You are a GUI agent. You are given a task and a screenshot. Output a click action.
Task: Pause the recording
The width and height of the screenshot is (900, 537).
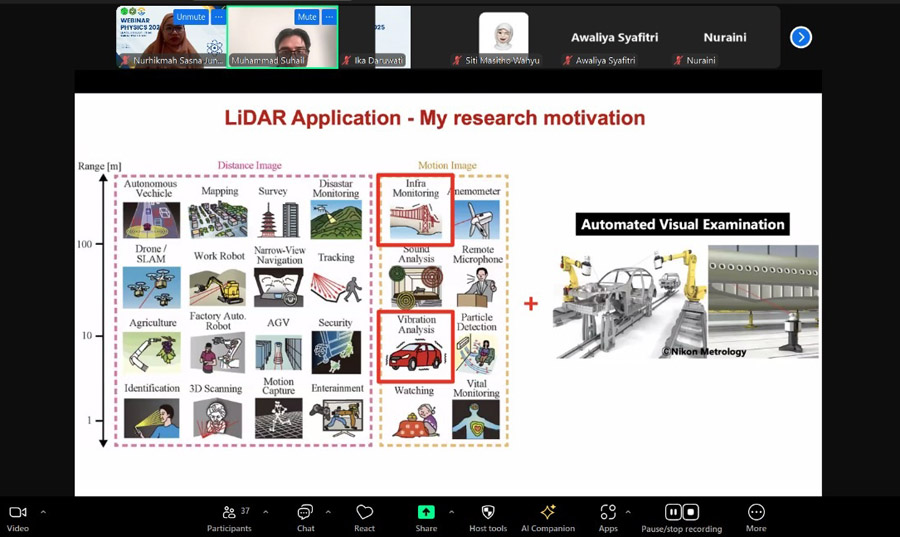click(673, 512)
